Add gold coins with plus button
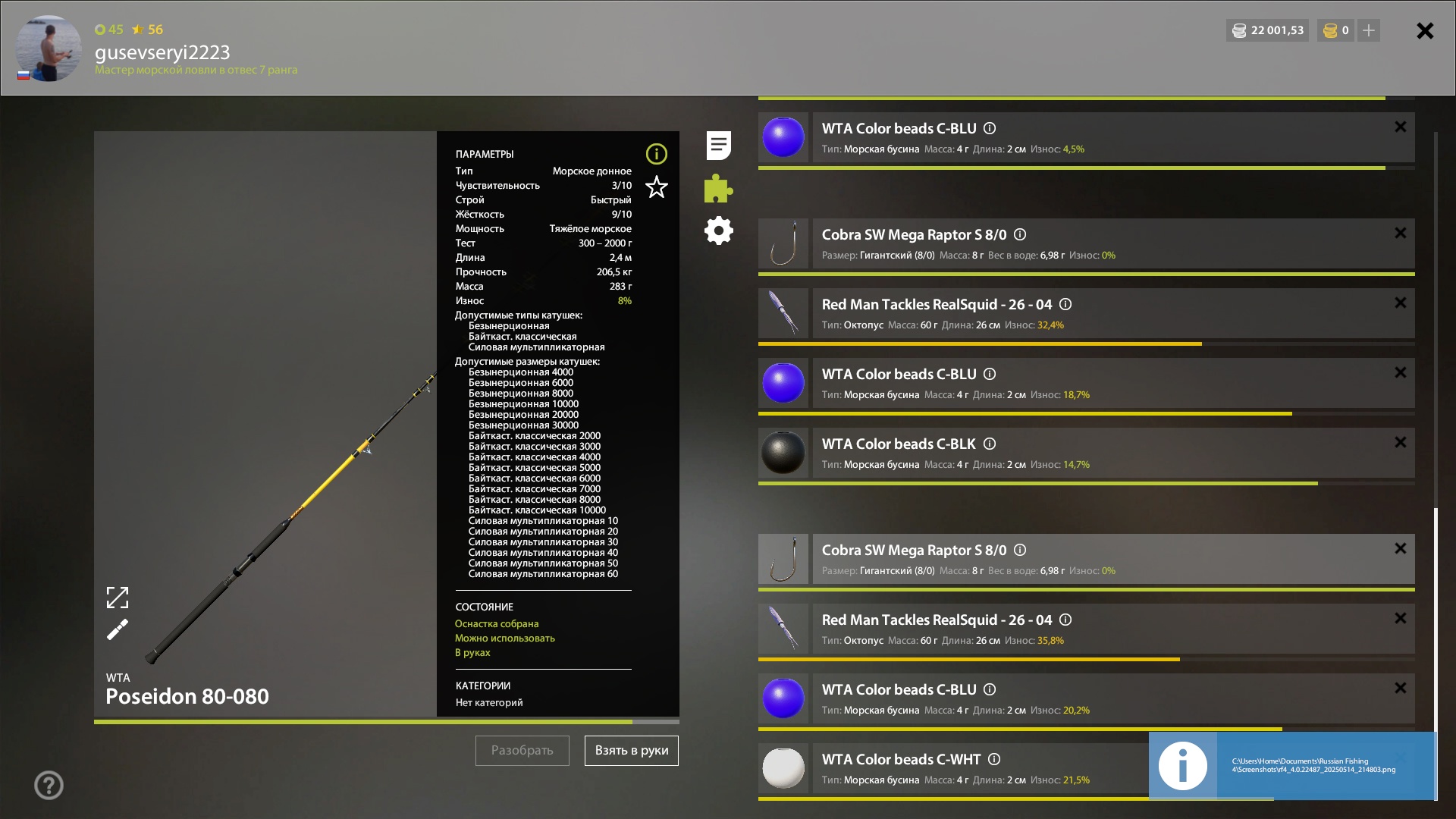The image size is (1456, 819). tap(1368, 30)
